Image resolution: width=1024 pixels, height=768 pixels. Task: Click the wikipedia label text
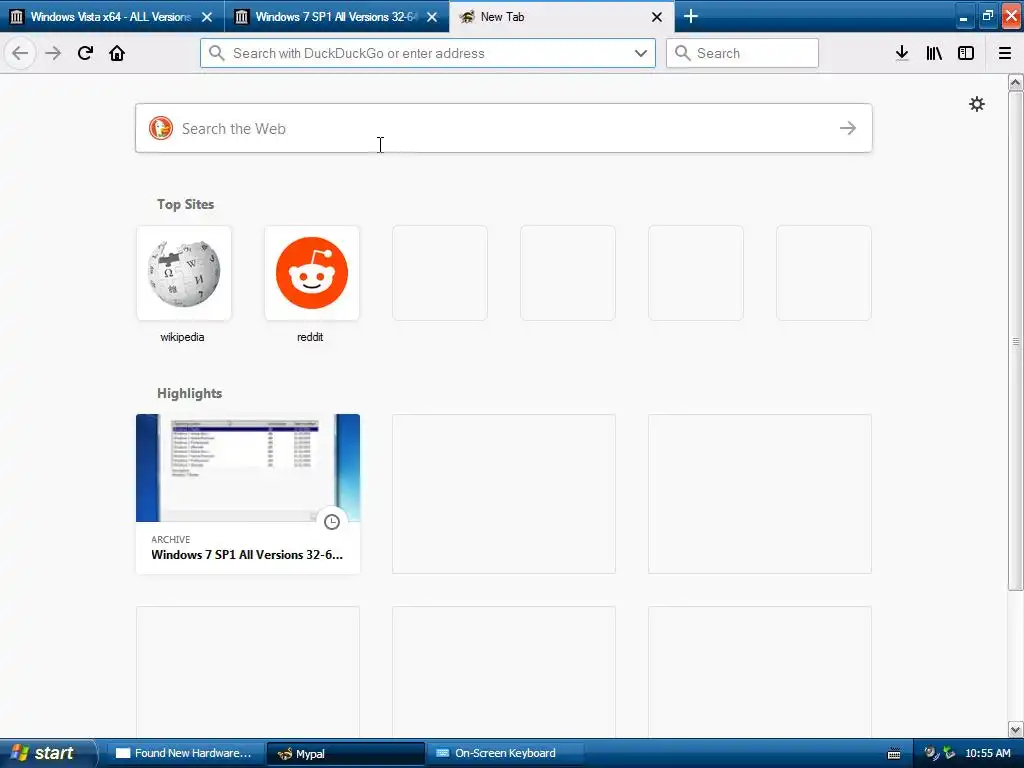[x=182, y=337]
